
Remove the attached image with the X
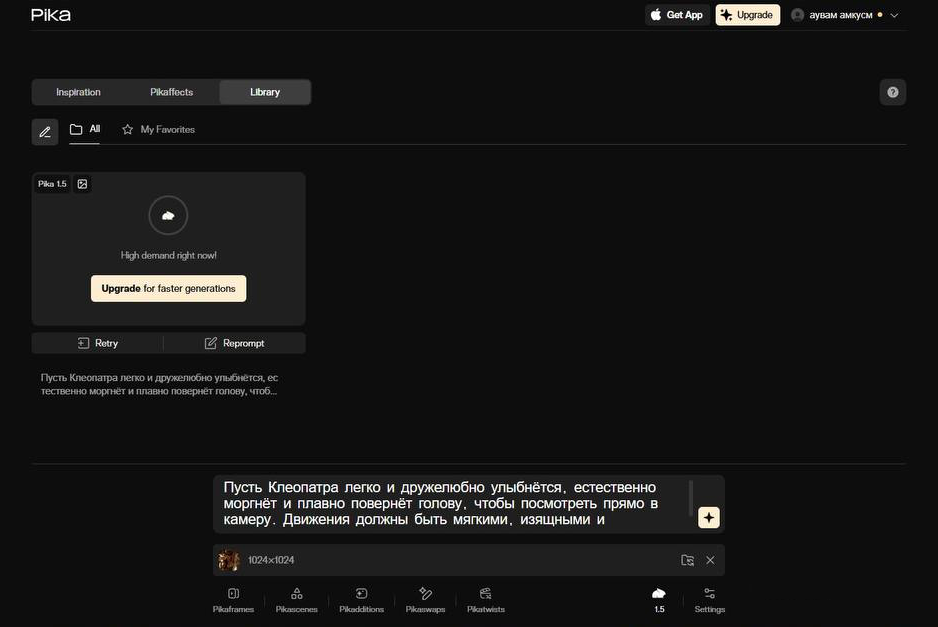709,560
